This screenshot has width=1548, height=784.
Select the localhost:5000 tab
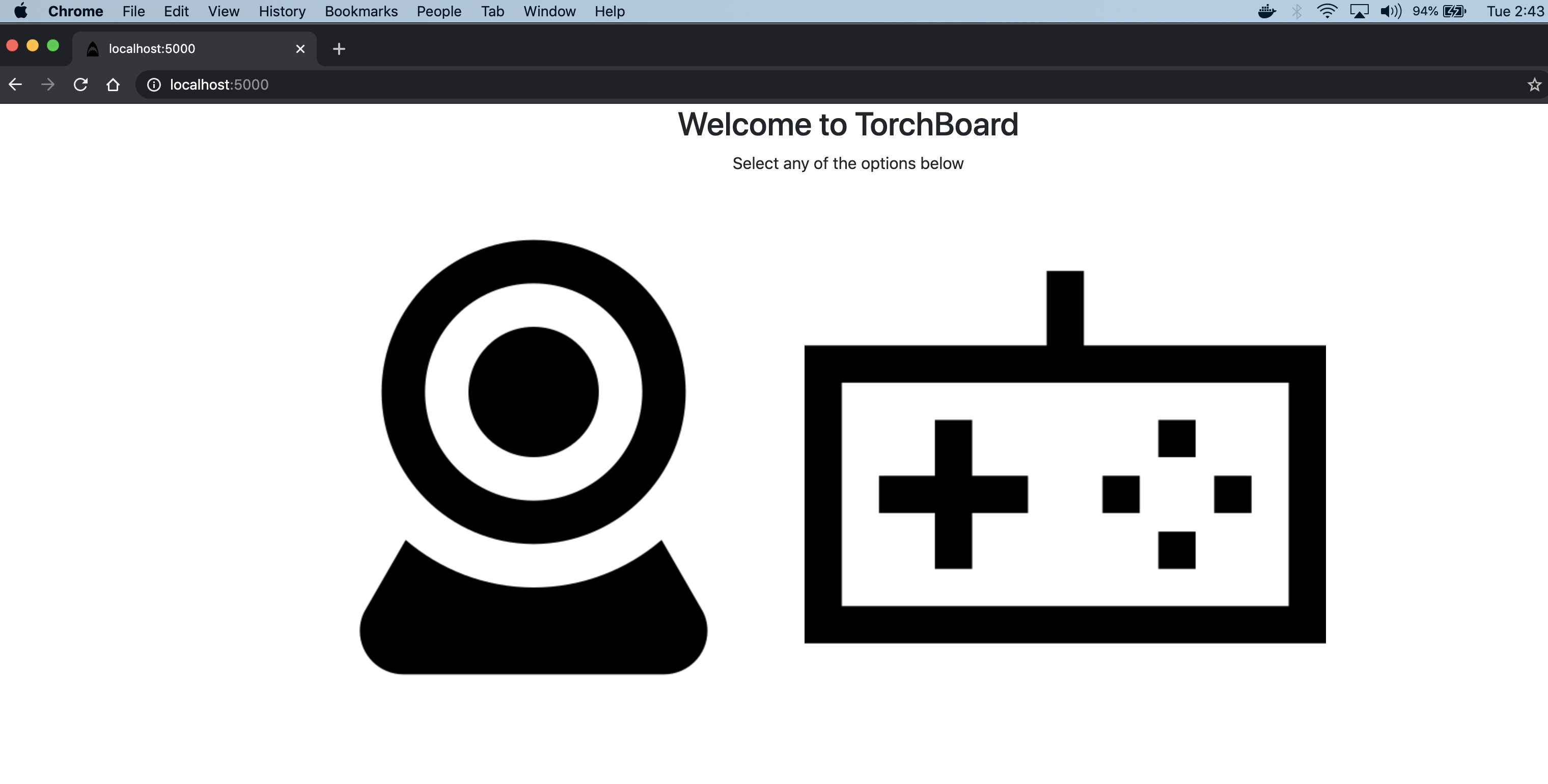(180, 49)
